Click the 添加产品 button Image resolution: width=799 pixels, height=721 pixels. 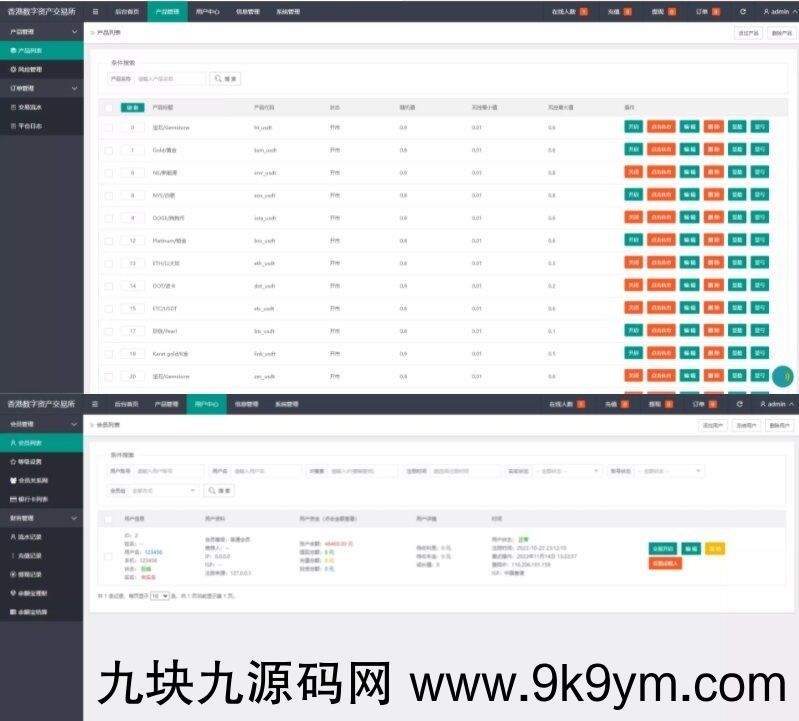(748, 33)
